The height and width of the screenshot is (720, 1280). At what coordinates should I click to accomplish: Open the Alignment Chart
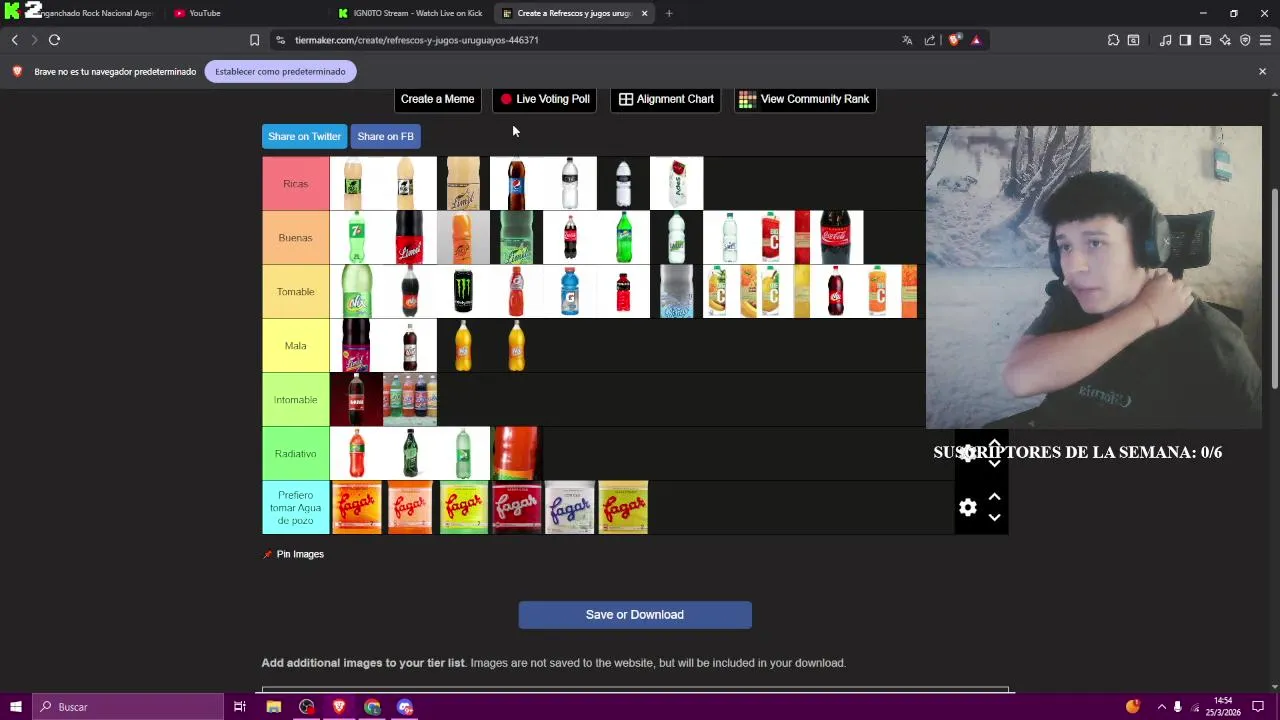666,99
